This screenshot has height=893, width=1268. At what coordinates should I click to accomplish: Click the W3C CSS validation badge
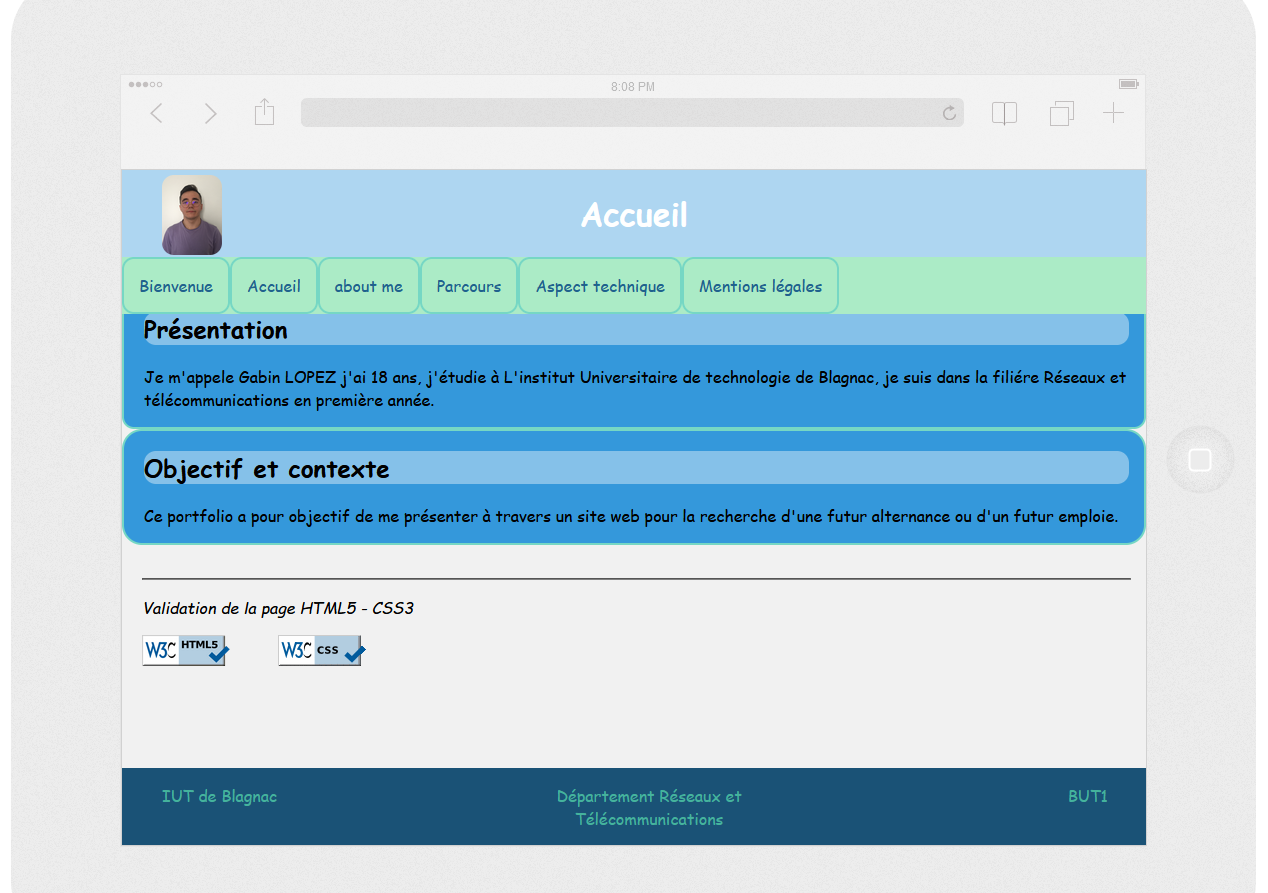pyautogui.click(x=321, y=650)
